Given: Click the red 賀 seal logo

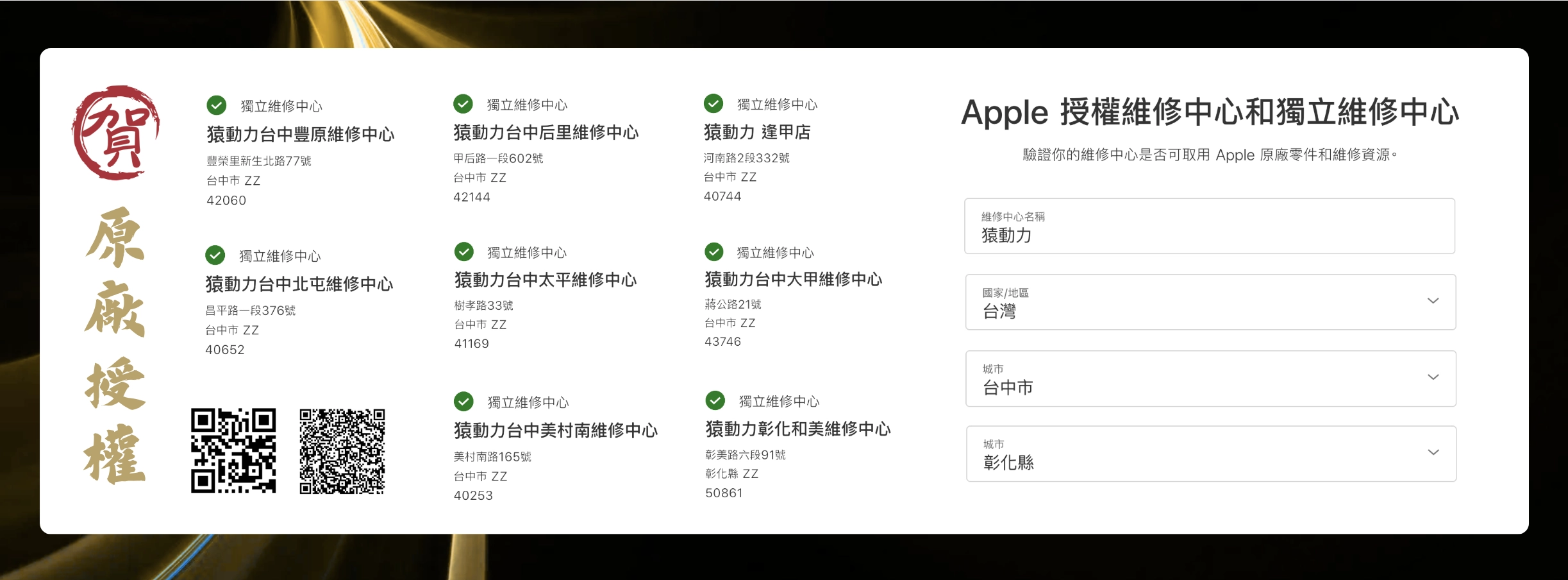Looking at the screenshot, I should (x=116, y=132).
